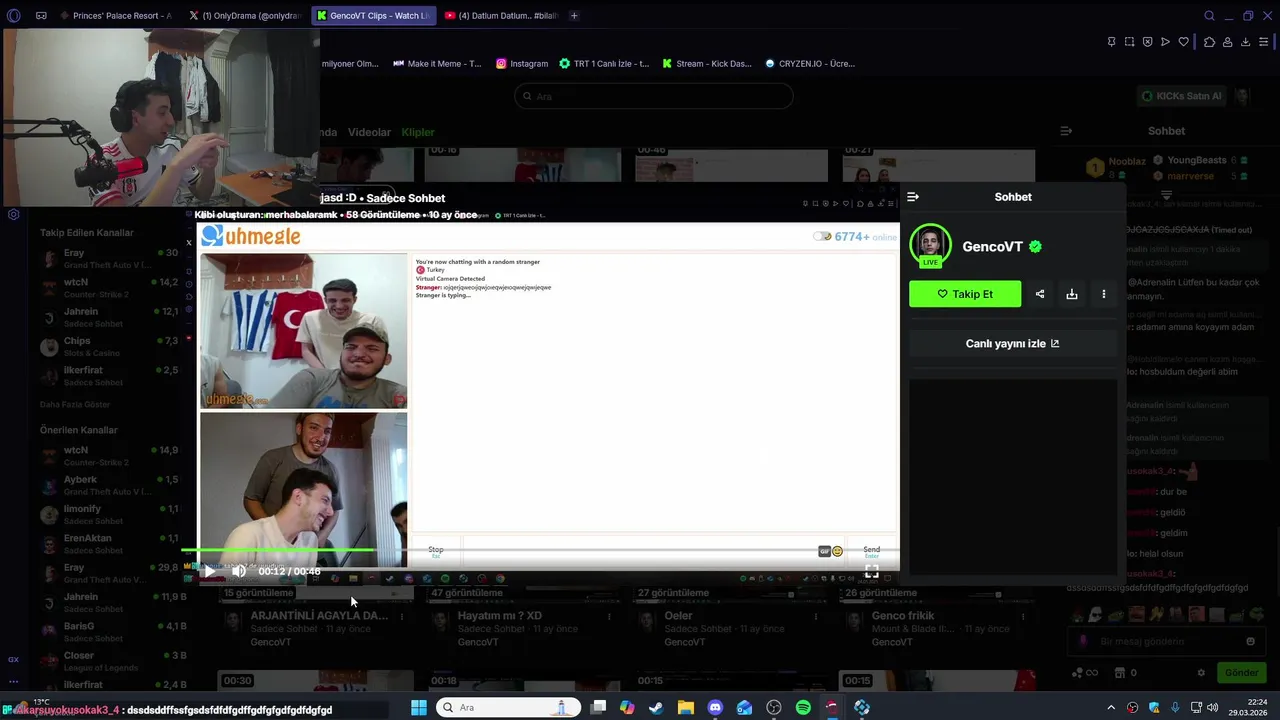This screenshot has height=720, width=1280.
Task: Click the Gönder chat send button
Action: (1241, 673)
